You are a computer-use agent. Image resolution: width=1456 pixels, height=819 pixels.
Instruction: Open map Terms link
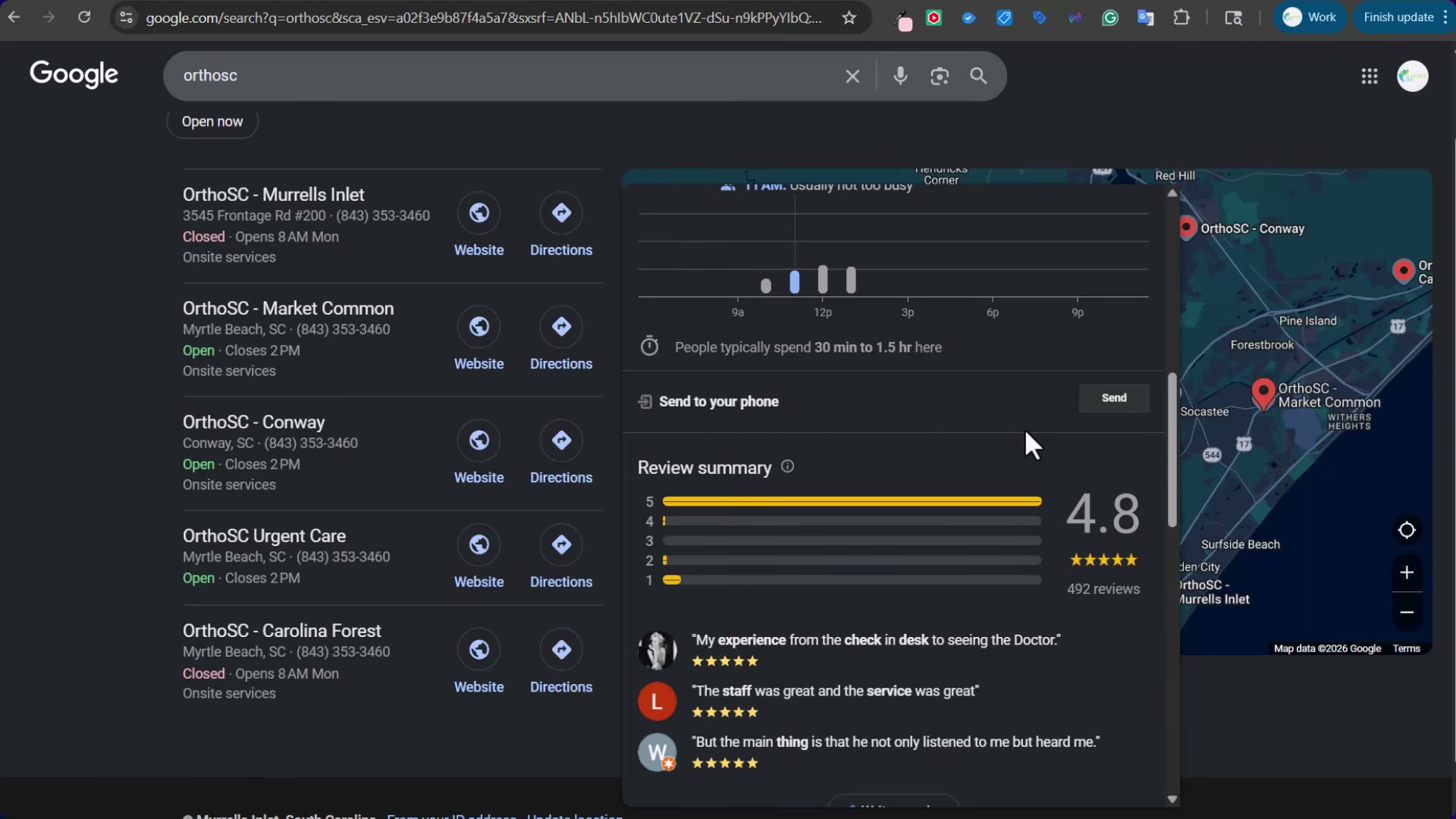pos(1406,648)
